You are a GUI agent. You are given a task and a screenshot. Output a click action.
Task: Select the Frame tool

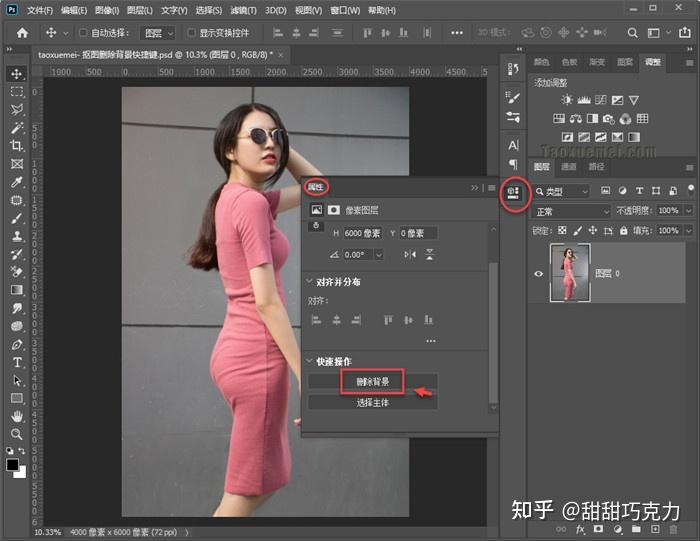point(17,164)
